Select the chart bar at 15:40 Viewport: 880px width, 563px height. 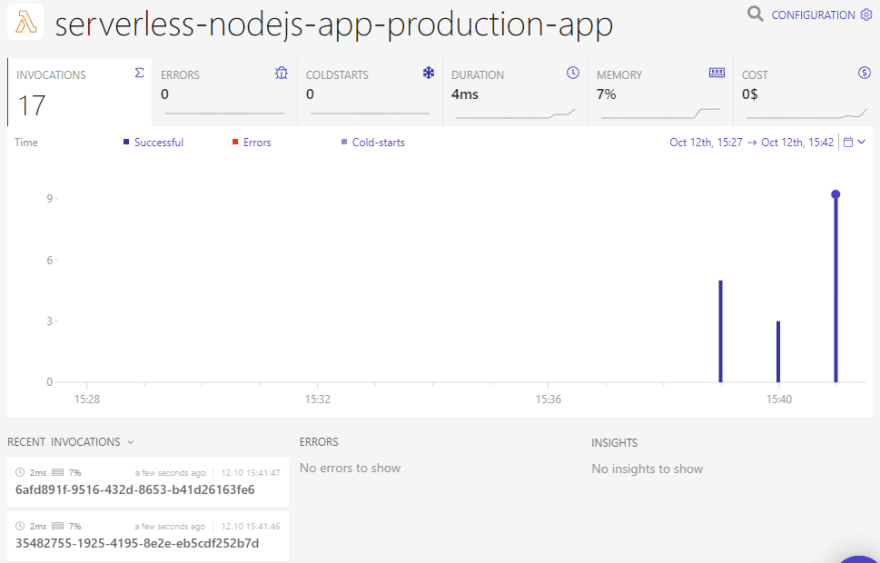tap(778, 352)
